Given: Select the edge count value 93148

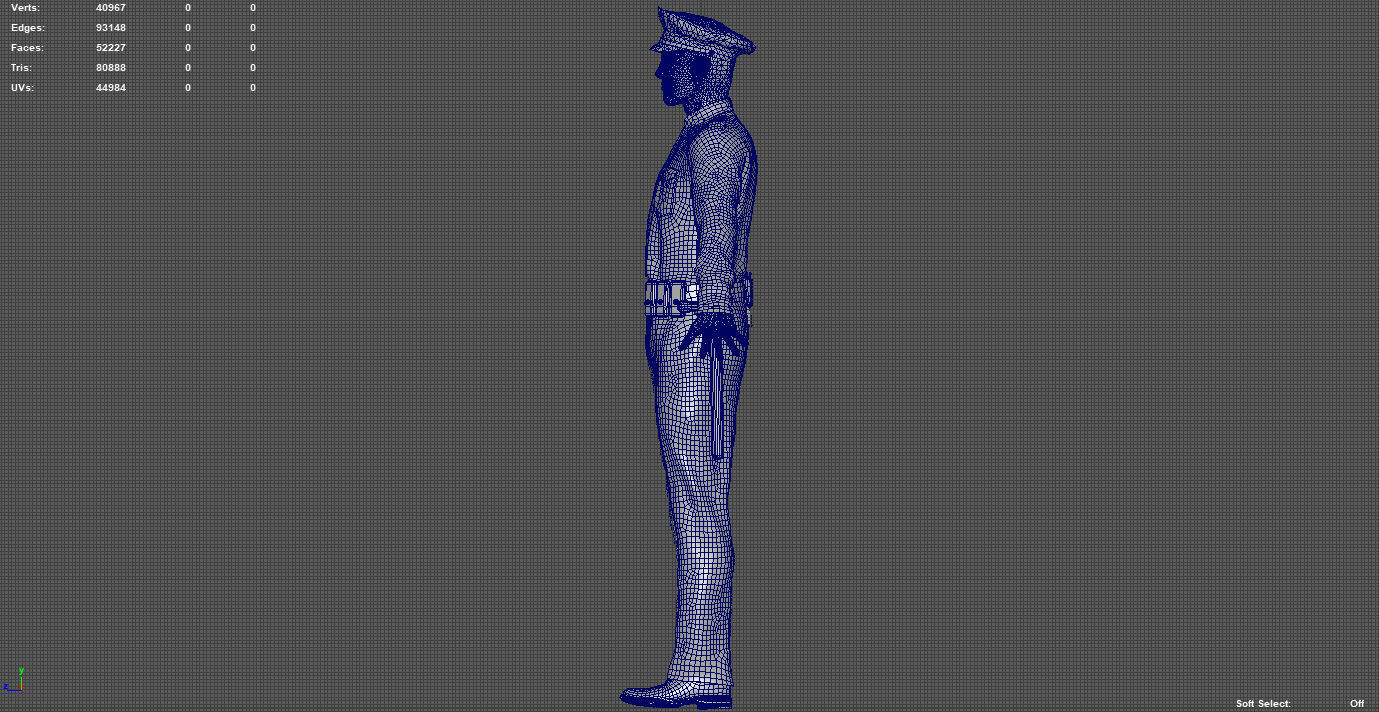Looking at the screenshot, I should point(111,28).
